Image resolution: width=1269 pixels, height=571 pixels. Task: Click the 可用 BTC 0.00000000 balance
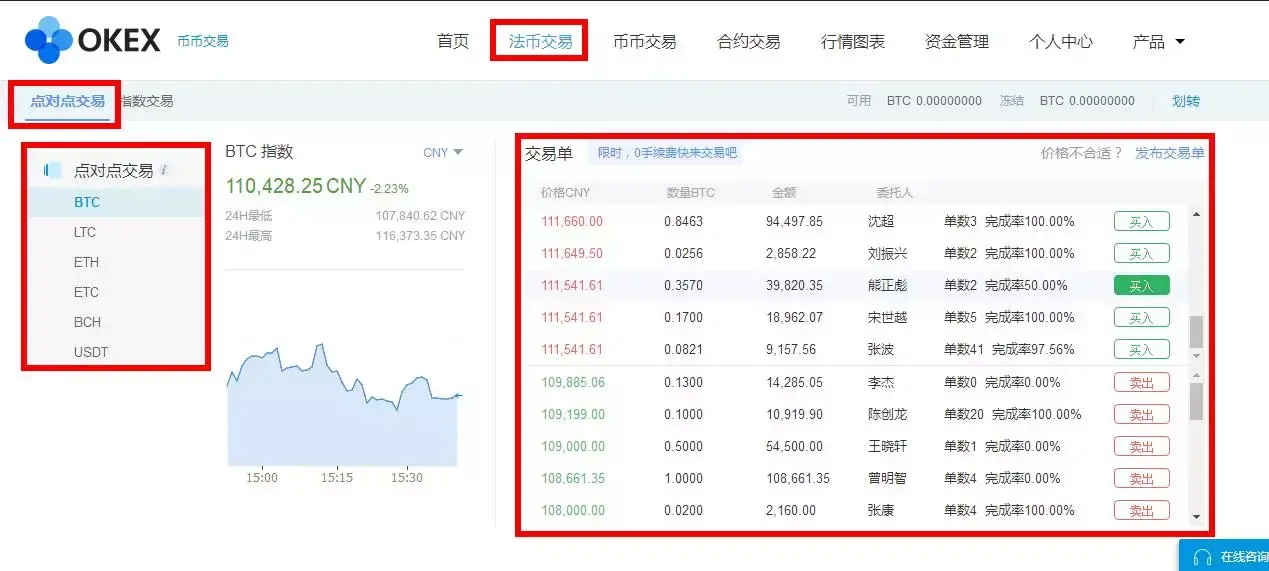pyautogui.click(x=914, y=101)
